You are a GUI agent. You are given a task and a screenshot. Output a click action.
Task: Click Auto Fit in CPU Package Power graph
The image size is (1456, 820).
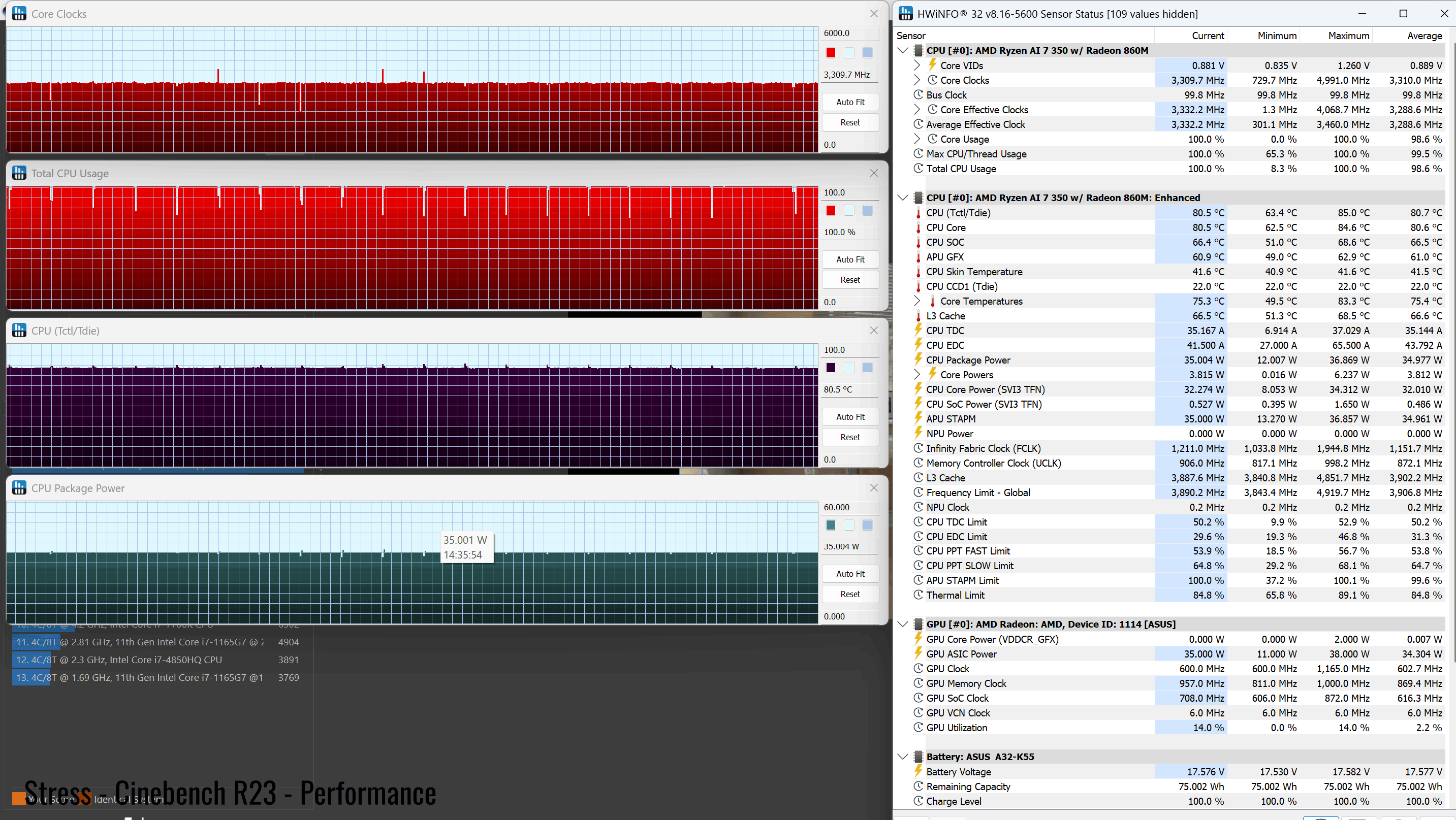pos(850,574)
